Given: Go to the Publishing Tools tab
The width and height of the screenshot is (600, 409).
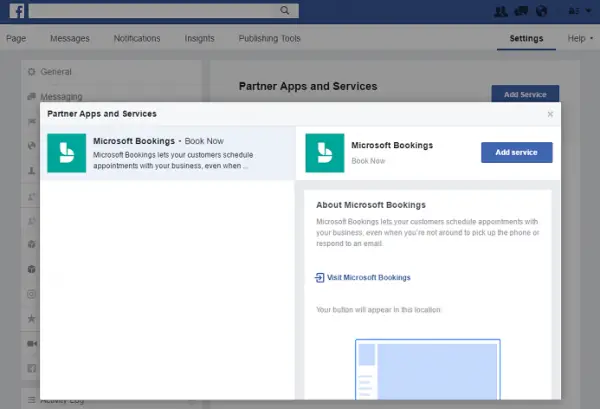Looking at the screenshot, I should 269,38.
